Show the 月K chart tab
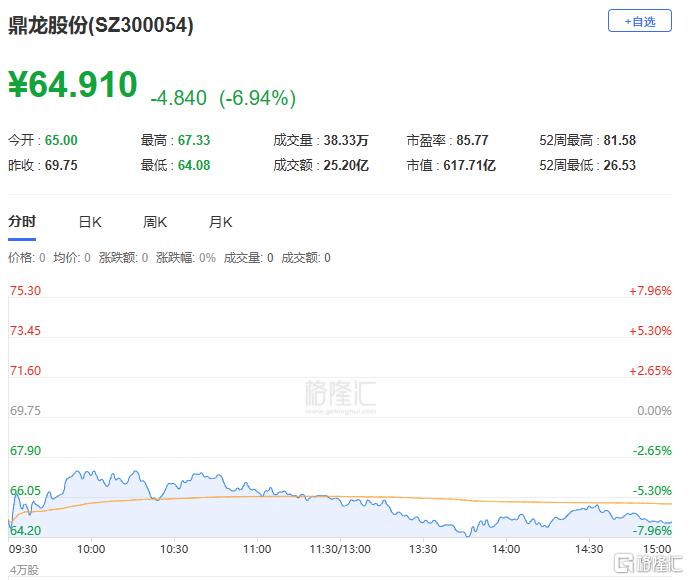 [x=220, y=222]
